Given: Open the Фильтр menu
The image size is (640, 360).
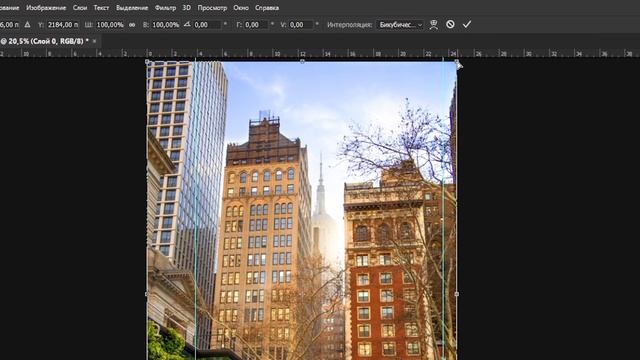Looking at the screenshot, I should point(165,8).
